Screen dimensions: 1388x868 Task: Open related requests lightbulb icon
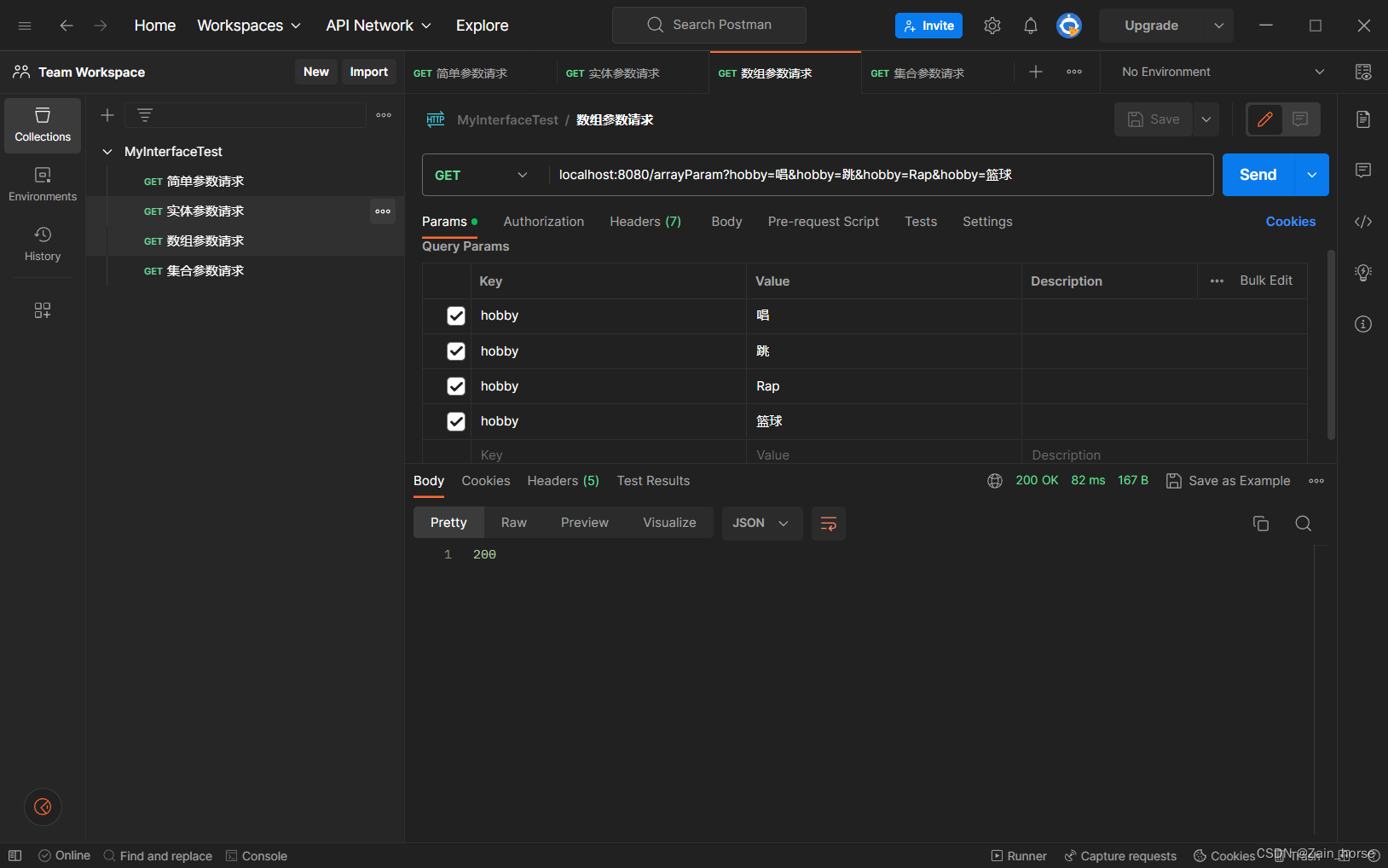[1363, 273]
